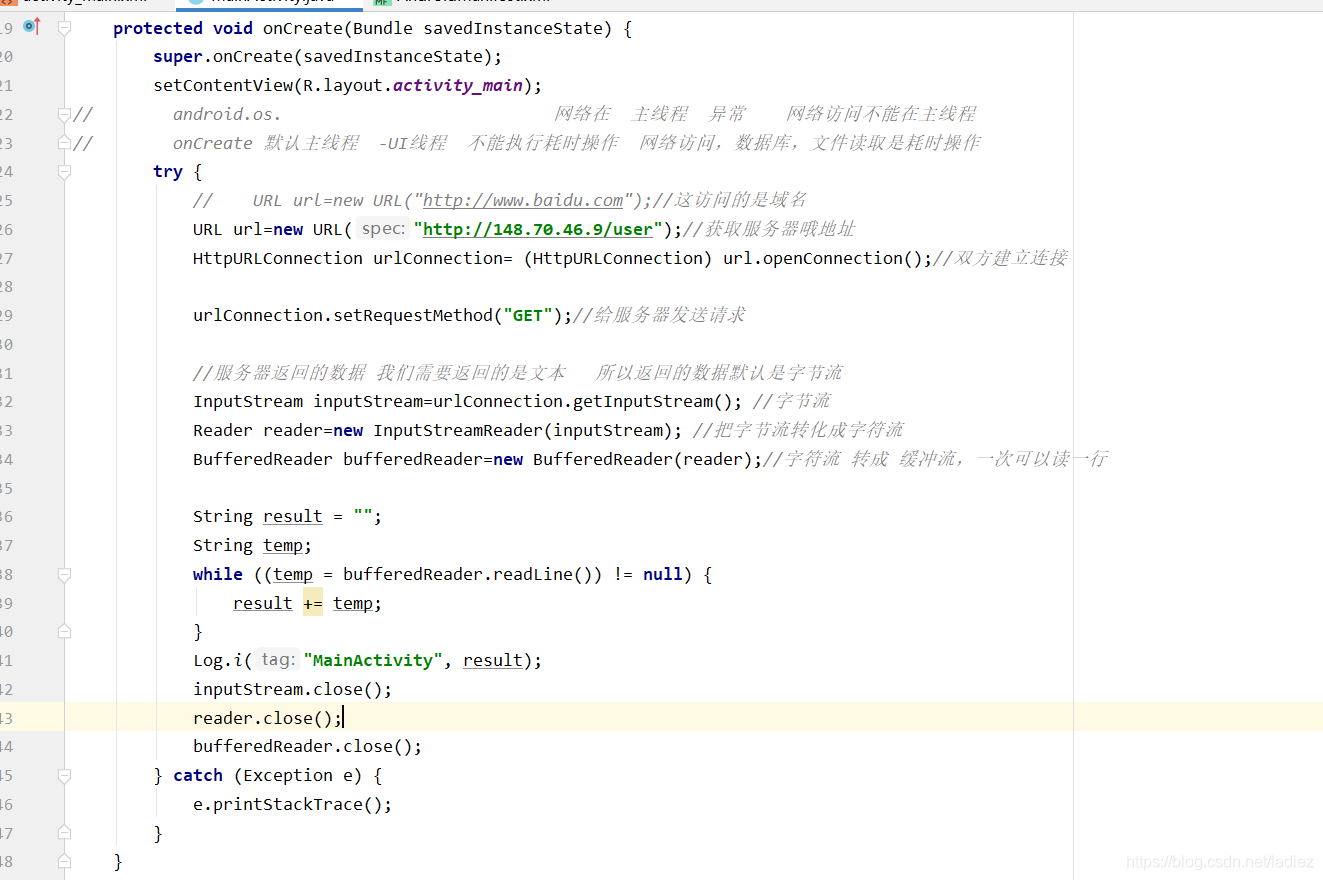
Task: Open the http://148.70.46.9/user URL string
Action: (538, 229)
